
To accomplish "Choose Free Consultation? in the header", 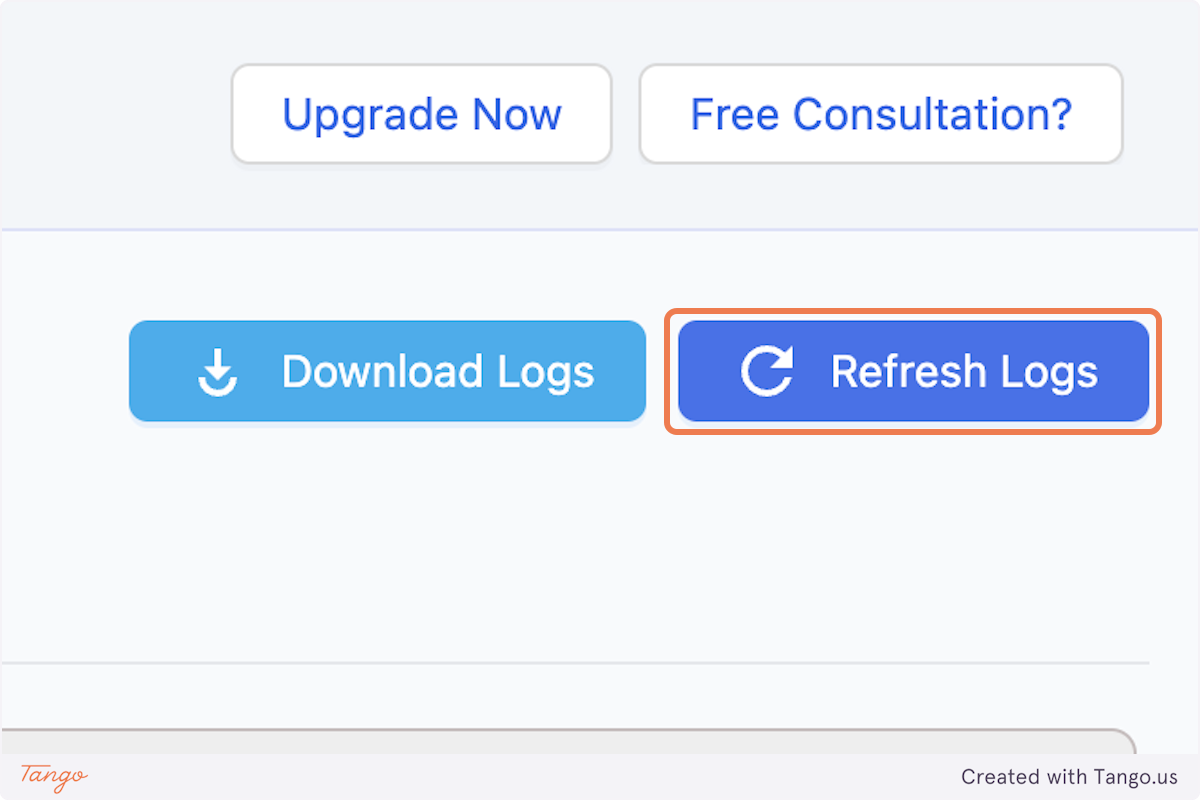I will click(x=881, y=113).
